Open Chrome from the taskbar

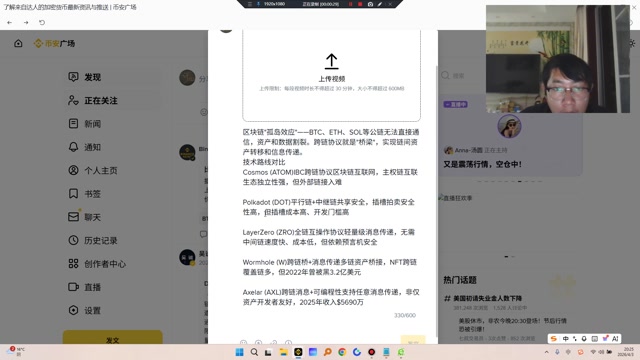342,352
